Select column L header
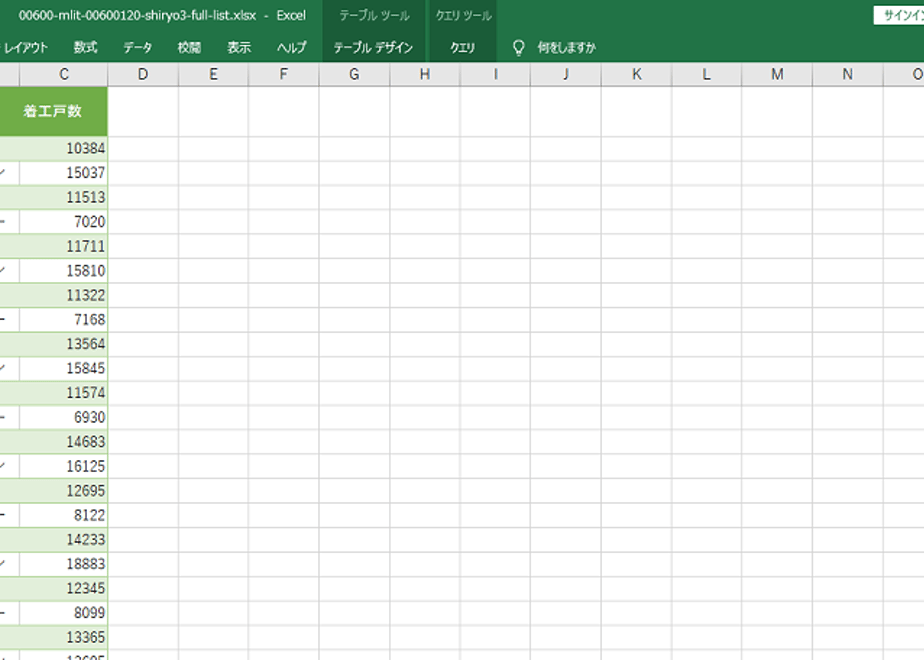924x660 pixels. (707, 74)
